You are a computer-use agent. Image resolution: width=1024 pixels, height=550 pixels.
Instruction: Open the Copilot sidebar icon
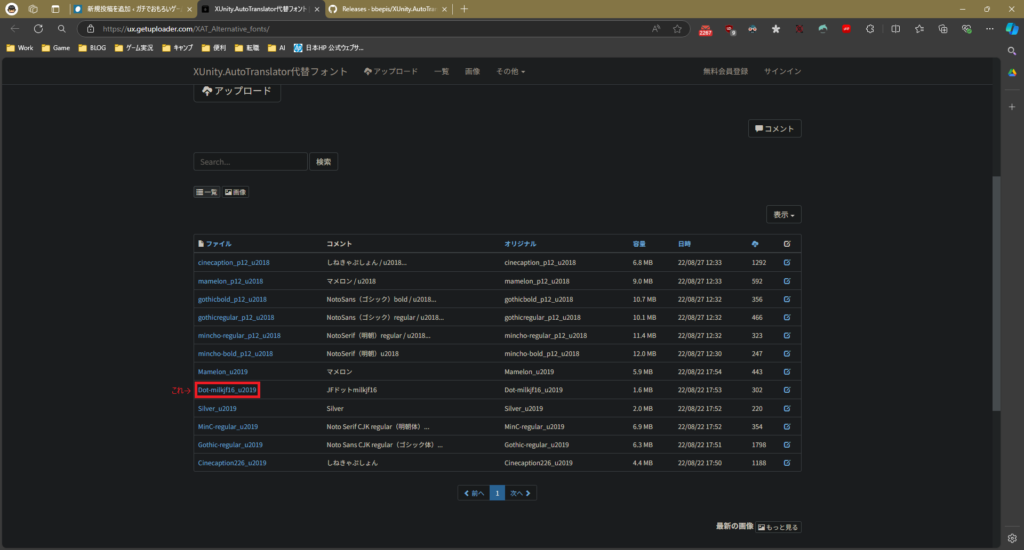[x=1012, y=29]
